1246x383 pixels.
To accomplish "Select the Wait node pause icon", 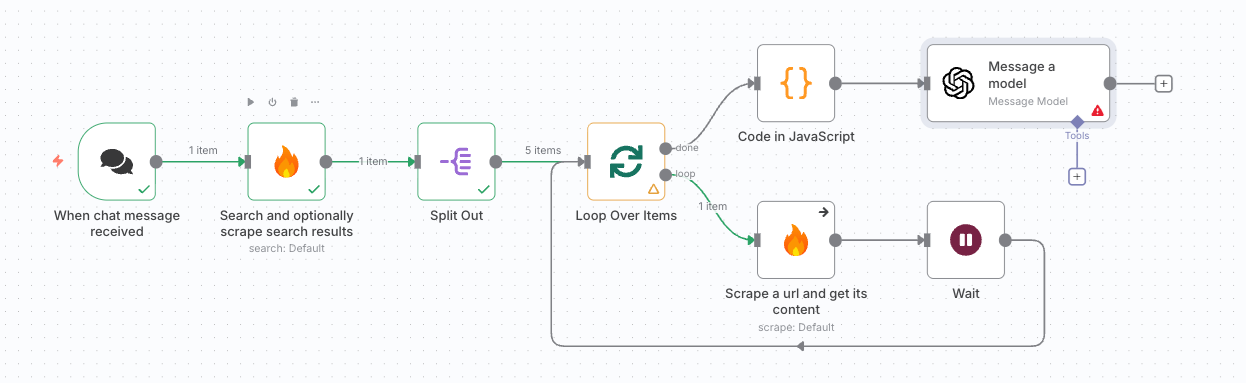I will click(966, 240).
